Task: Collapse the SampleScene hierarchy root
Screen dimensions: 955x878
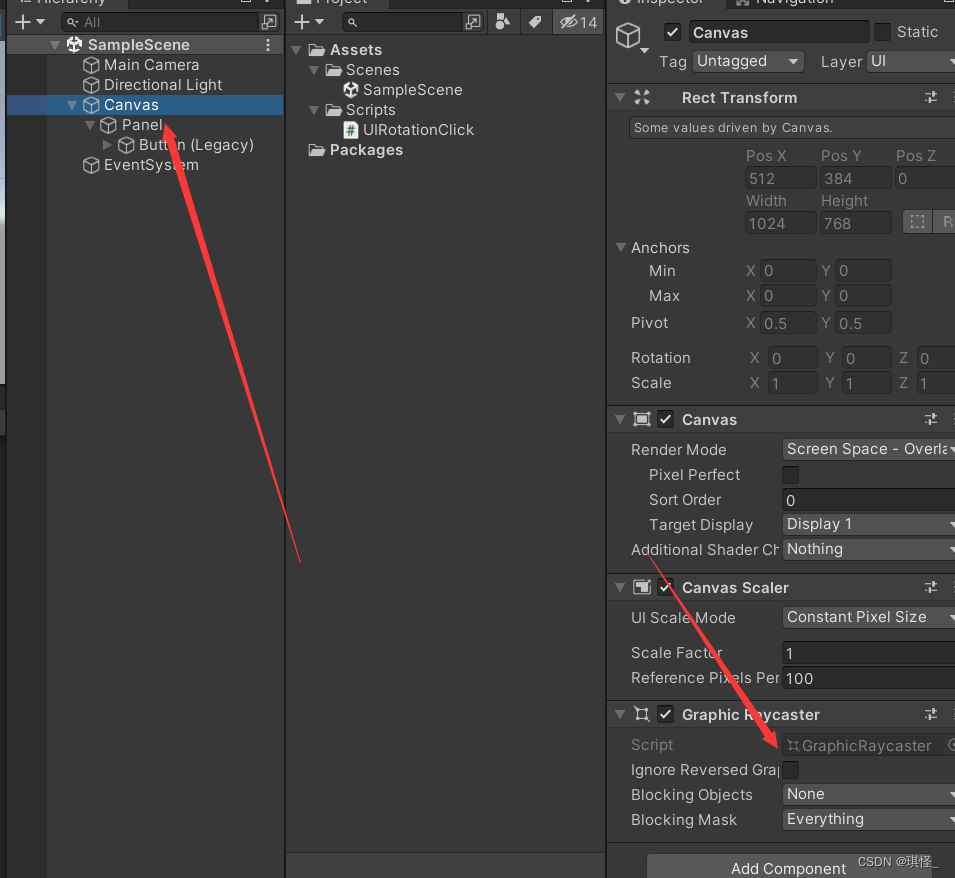Action: [x=55, y=45]
